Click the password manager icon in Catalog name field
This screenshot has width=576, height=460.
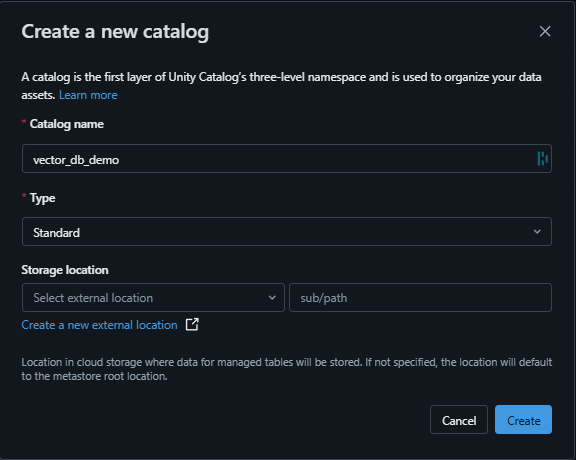(543, 159)
